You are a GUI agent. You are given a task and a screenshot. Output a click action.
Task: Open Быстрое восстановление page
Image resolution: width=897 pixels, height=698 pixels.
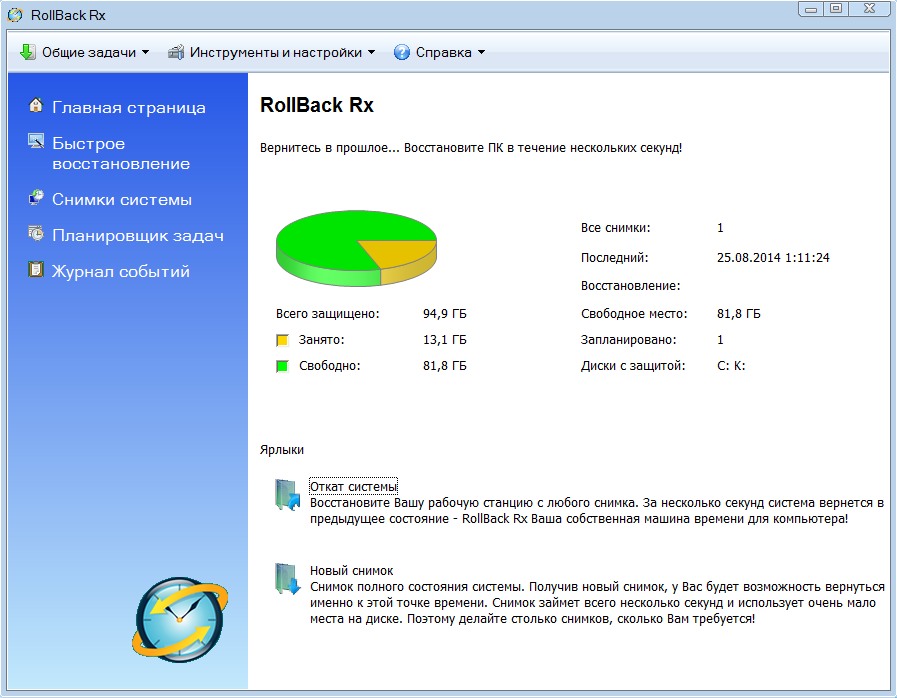click(x=121, y=153)
